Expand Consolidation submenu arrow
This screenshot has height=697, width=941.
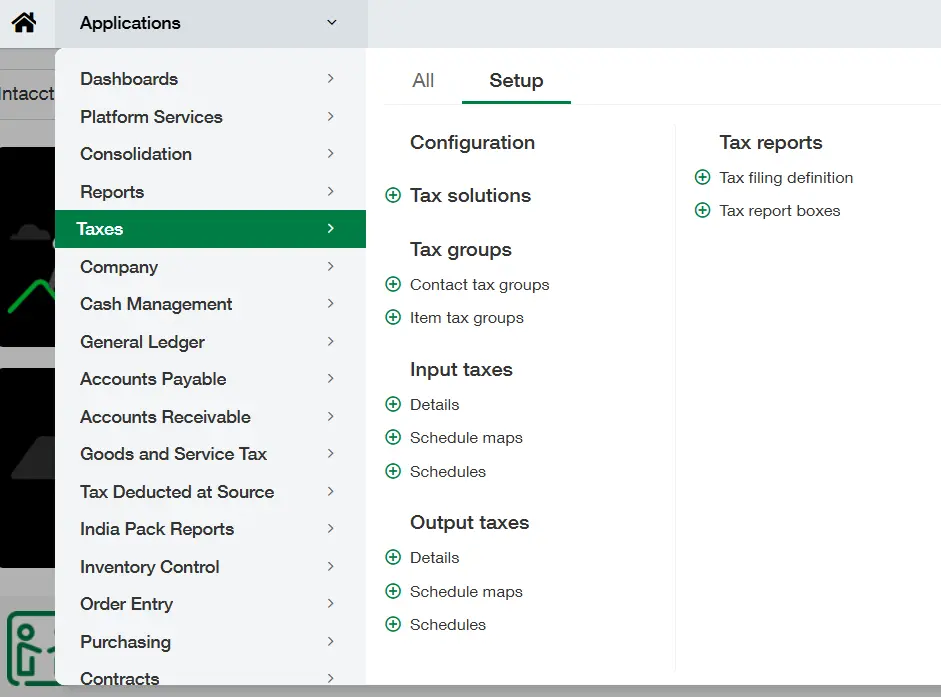click(331, 154)
